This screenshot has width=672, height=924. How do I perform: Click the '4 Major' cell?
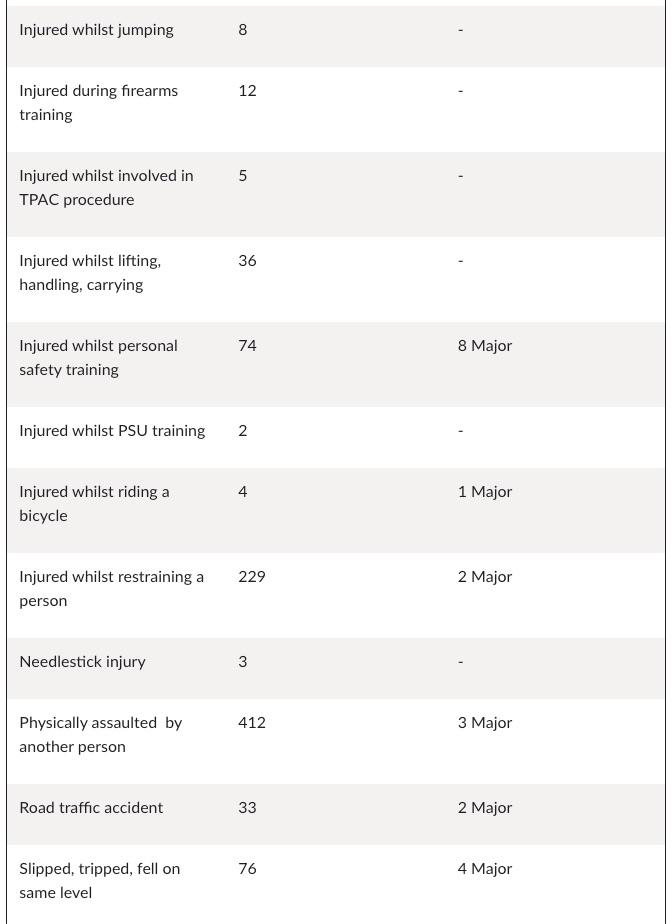[485, 869]
